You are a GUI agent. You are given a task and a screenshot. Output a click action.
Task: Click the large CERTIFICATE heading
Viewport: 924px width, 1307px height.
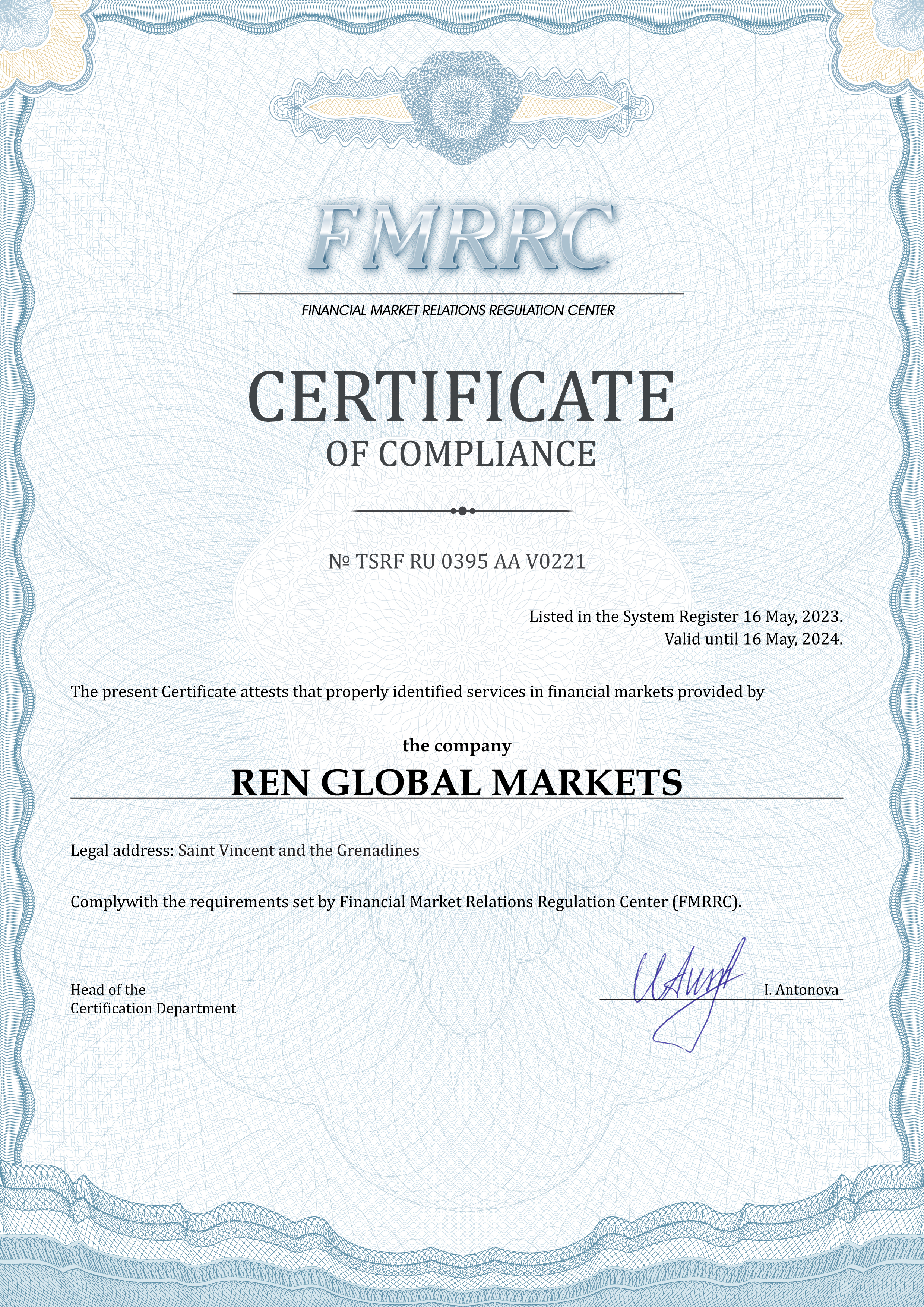pos(462,397)
